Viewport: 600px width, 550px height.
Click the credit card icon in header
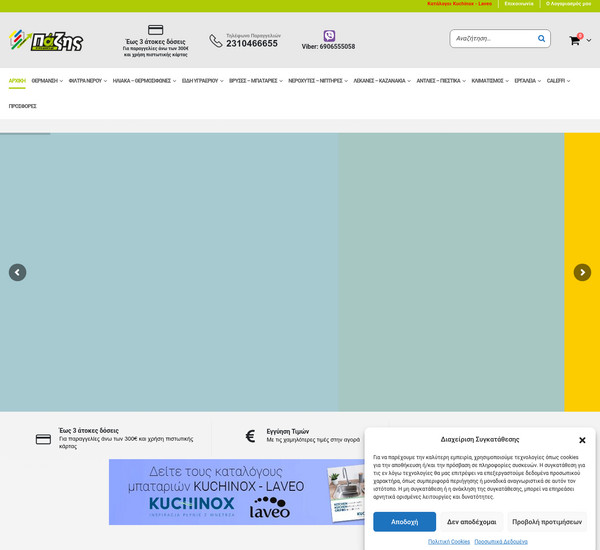155,30
